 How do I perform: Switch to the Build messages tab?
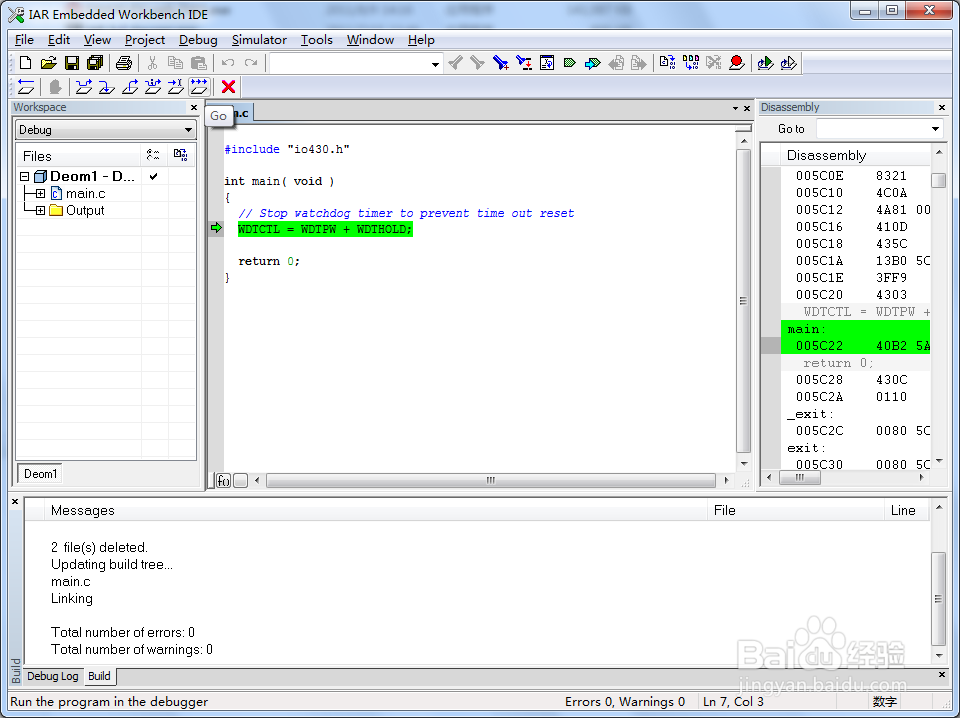point(99,676)
